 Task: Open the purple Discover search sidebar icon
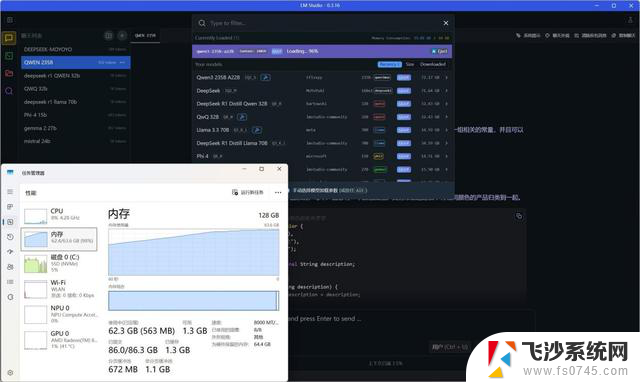(9, 91)
